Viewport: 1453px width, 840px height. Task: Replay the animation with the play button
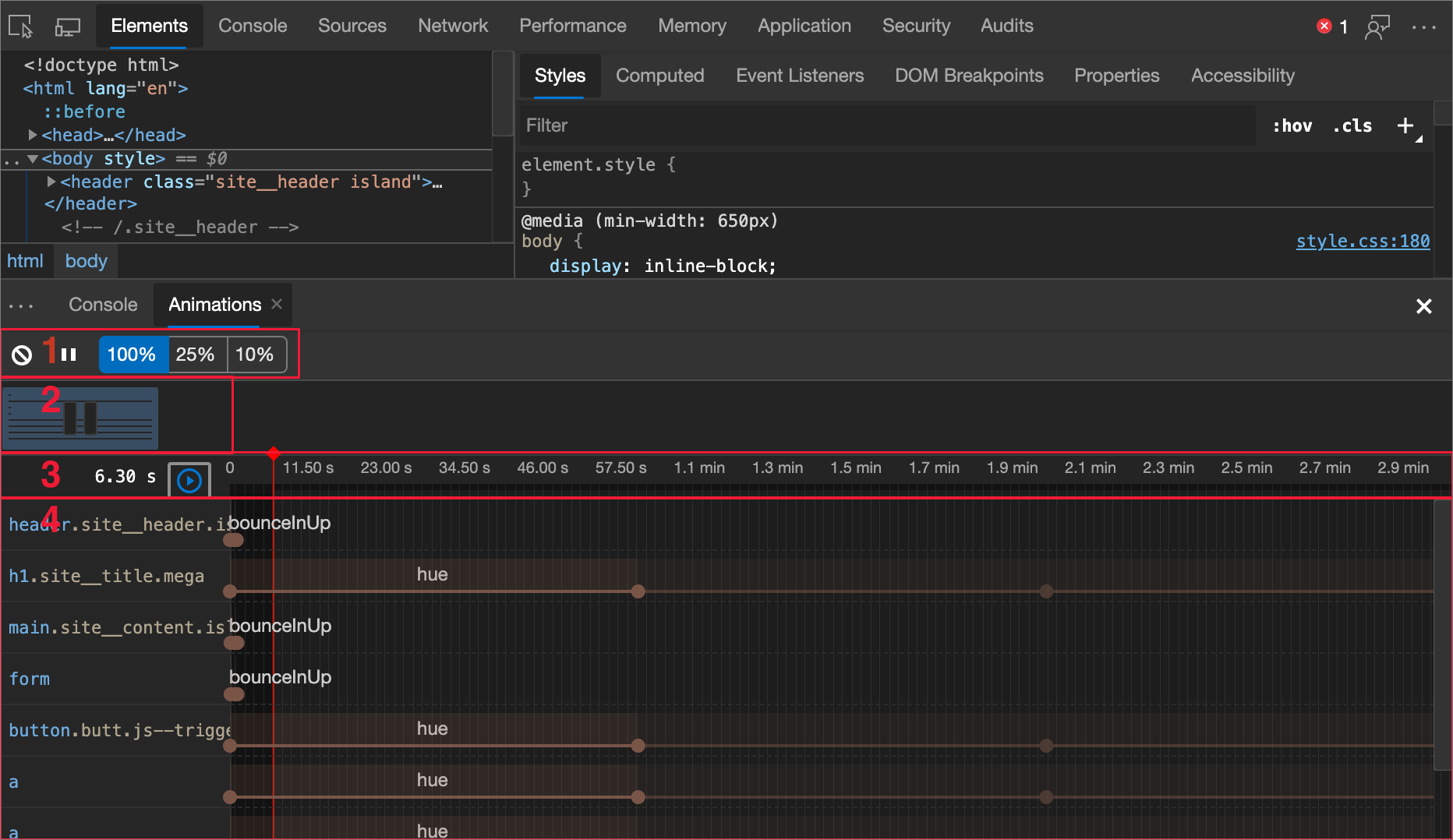click(x=189, y=480)
